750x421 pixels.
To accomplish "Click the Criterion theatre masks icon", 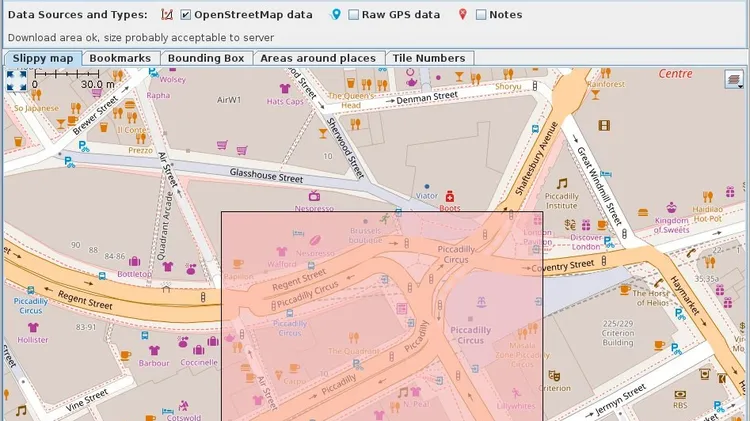I will (x=554, y=376).
